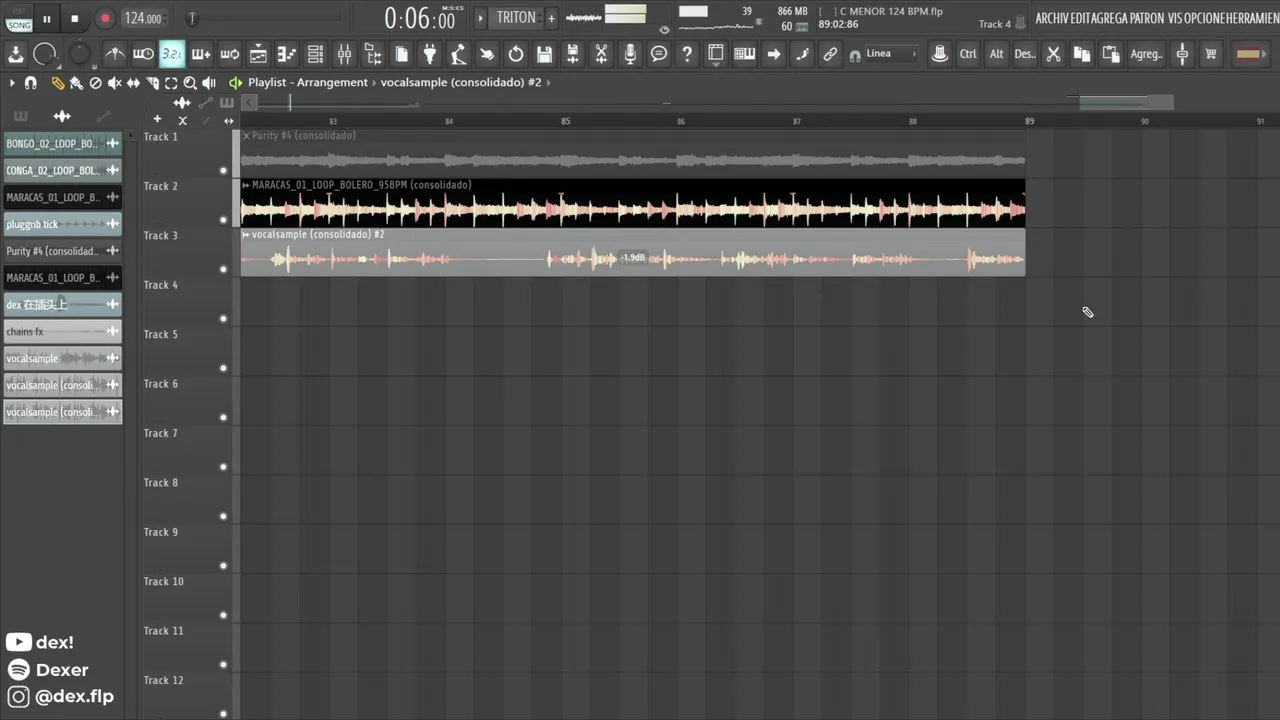Open the vocalsample (consolidado) #2 clip menu
The image size is (1280, 720).
click(x=246, y=234)
